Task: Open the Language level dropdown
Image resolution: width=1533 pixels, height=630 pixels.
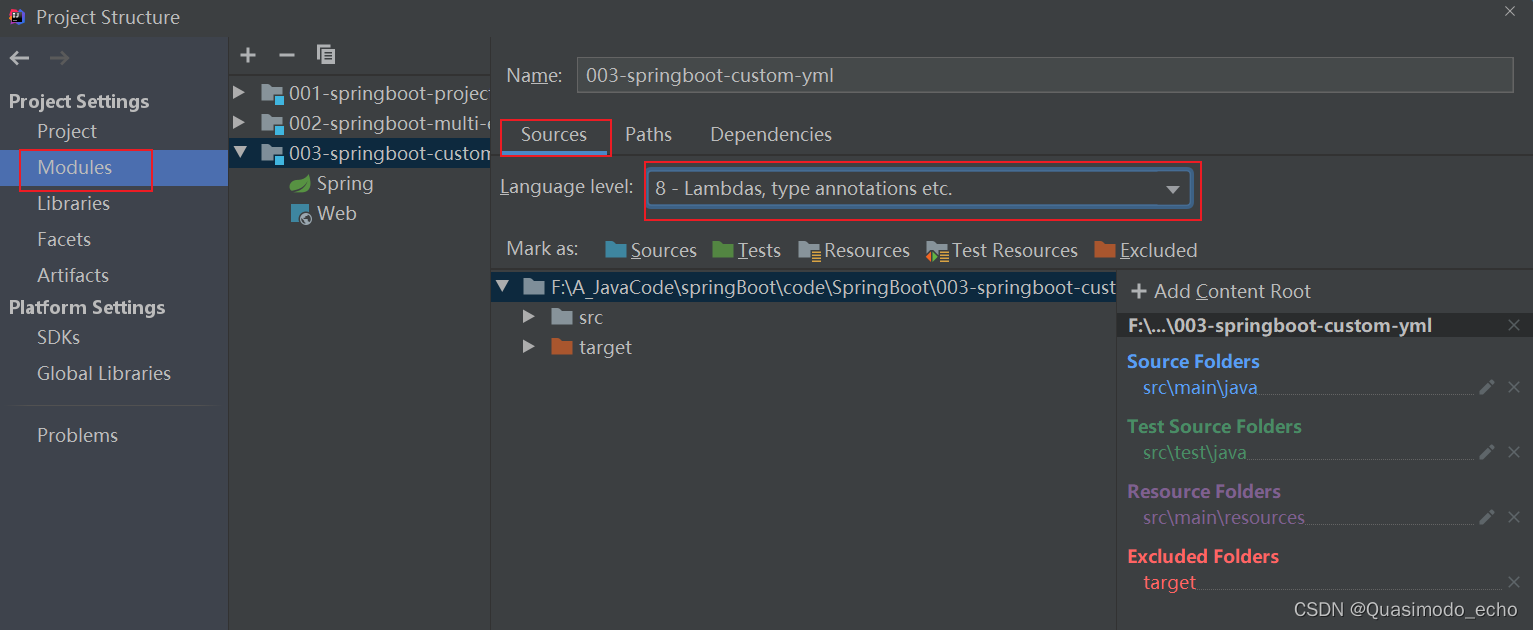Action: point(919,189)
